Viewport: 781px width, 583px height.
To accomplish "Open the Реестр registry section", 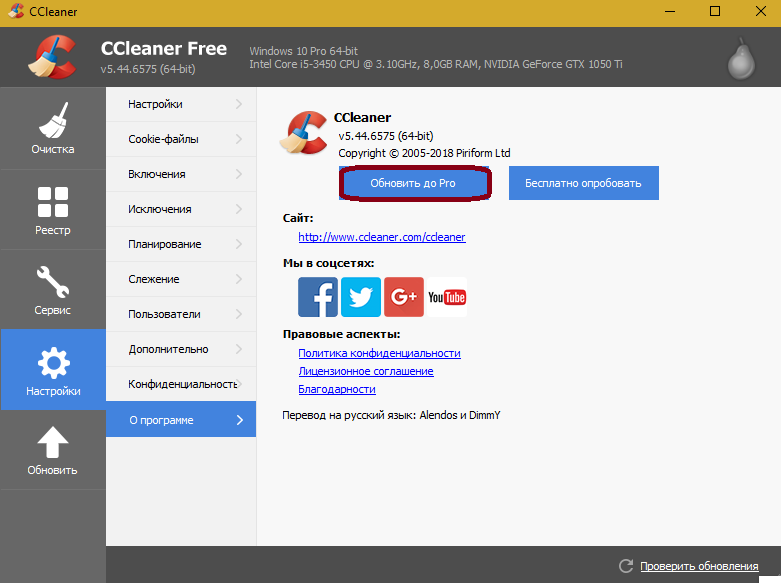I will tap(52, 209).
